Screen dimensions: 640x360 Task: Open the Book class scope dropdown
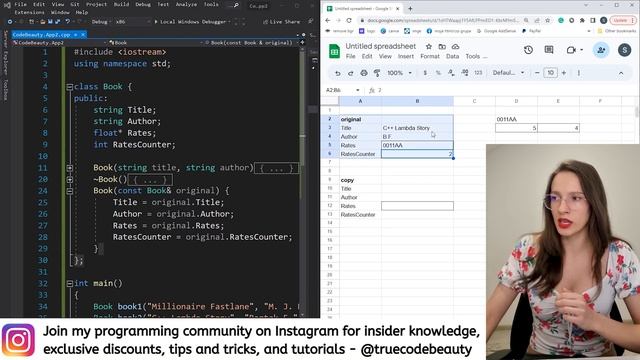pos(155,42)
